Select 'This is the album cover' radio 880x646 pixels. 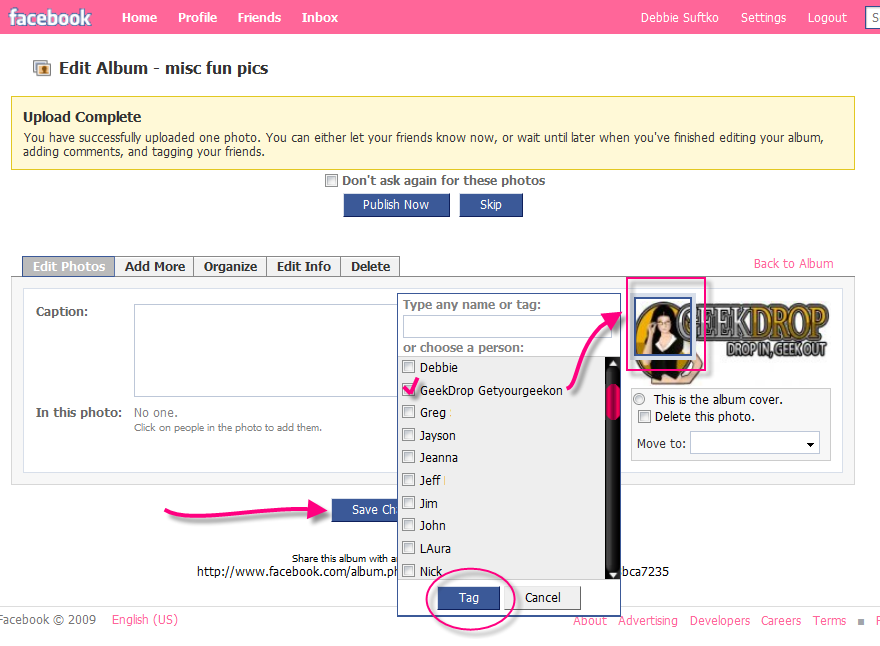pyautogui.click(x=639, y=399)
